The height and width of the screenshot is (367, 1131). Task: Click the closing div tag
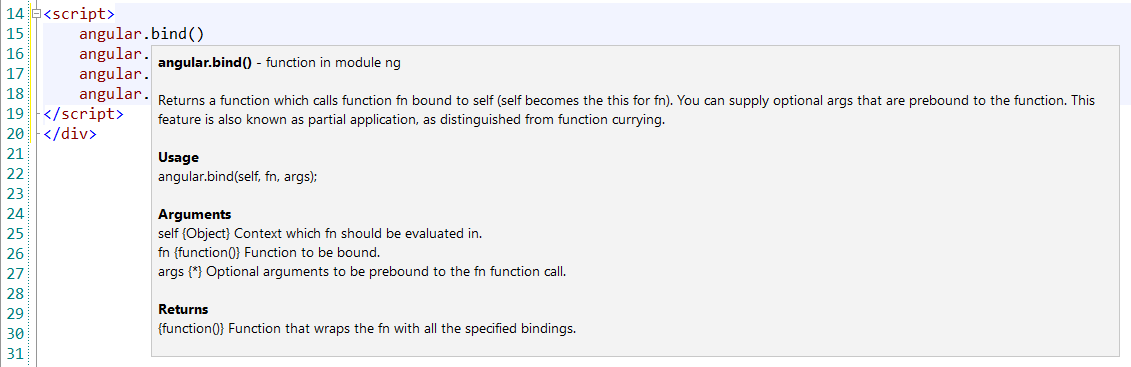(69, 134)
